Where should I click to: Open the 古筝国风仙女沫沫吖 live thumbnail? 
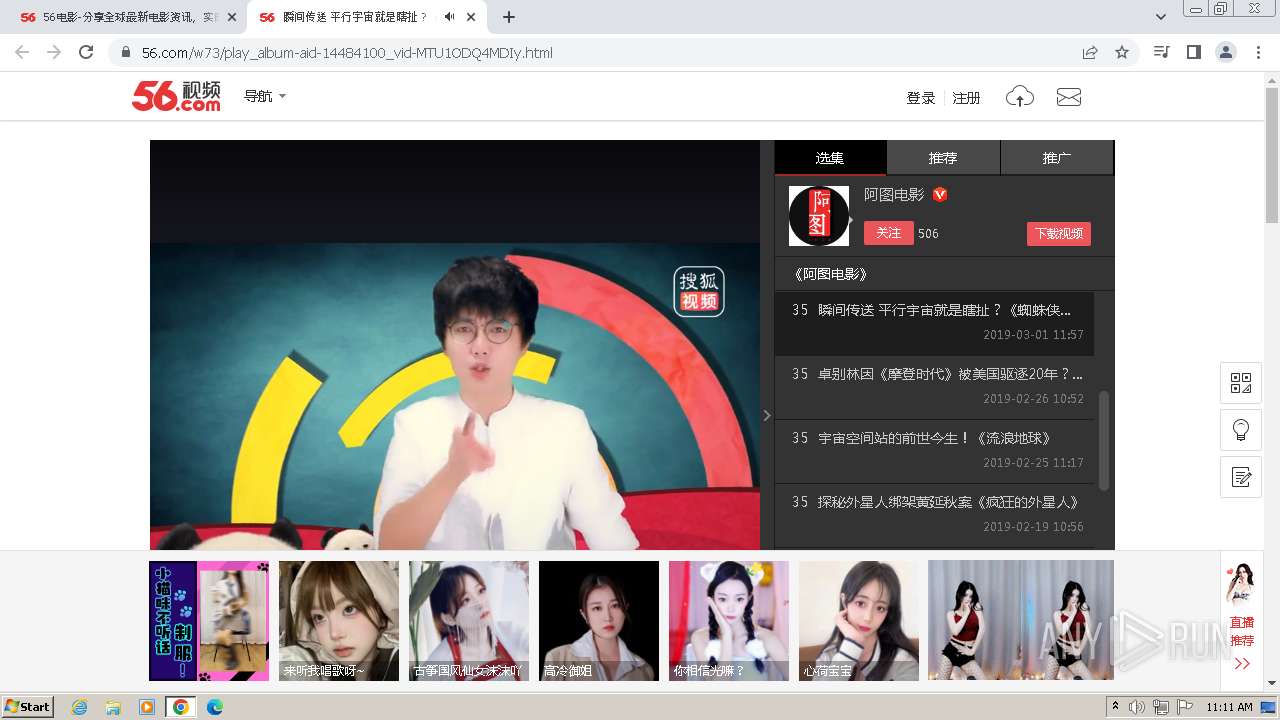coord(469,621)
